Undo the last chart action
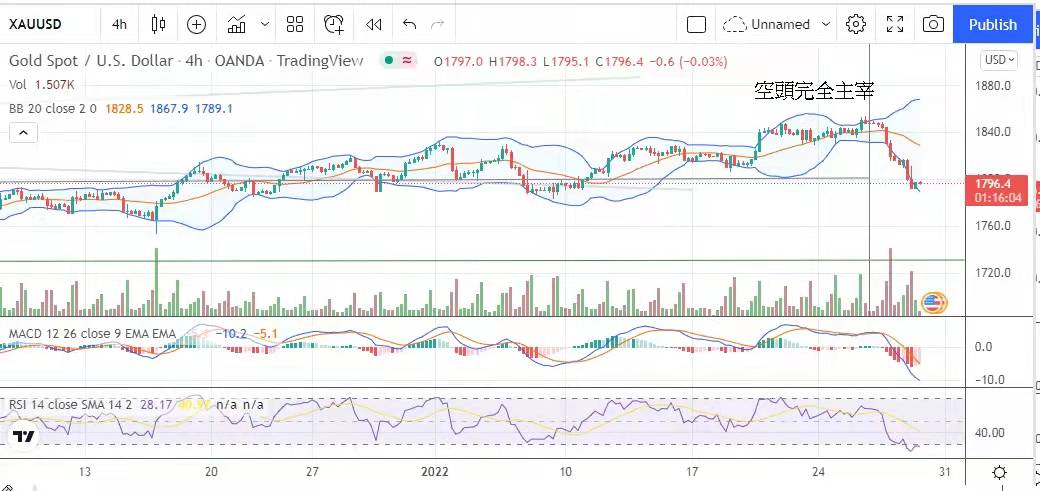This screenshot has height=491, width=1040. coord(409,24)
